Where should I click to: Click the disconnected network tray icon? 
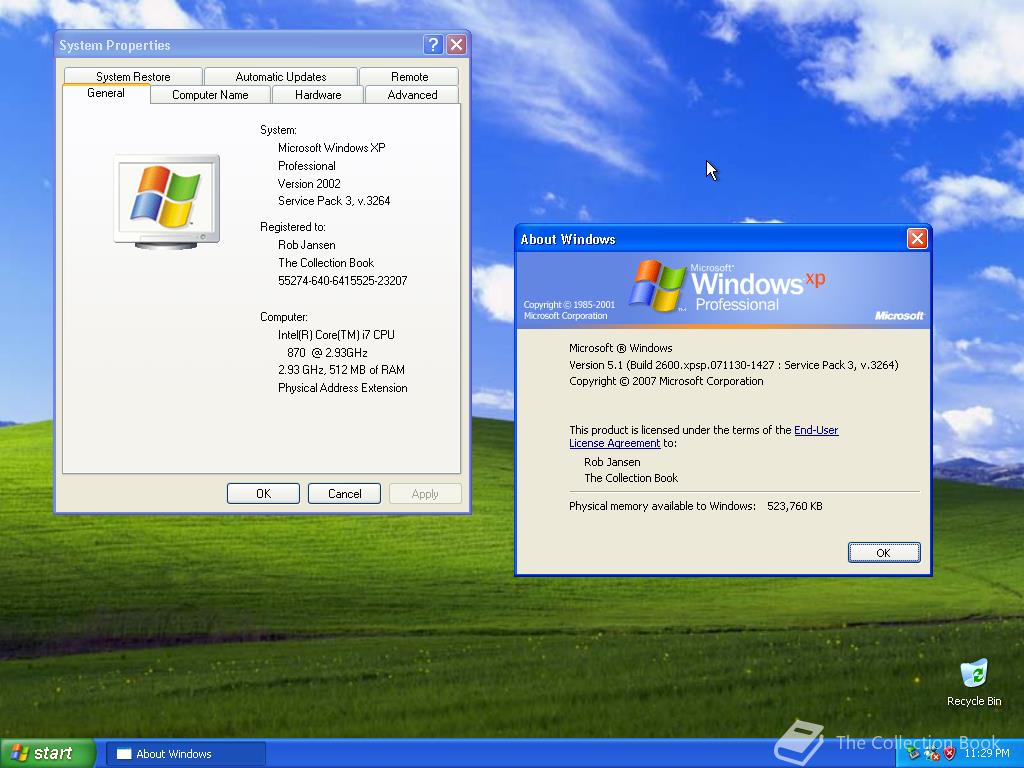pyautogui.click(x=930, y=755)
